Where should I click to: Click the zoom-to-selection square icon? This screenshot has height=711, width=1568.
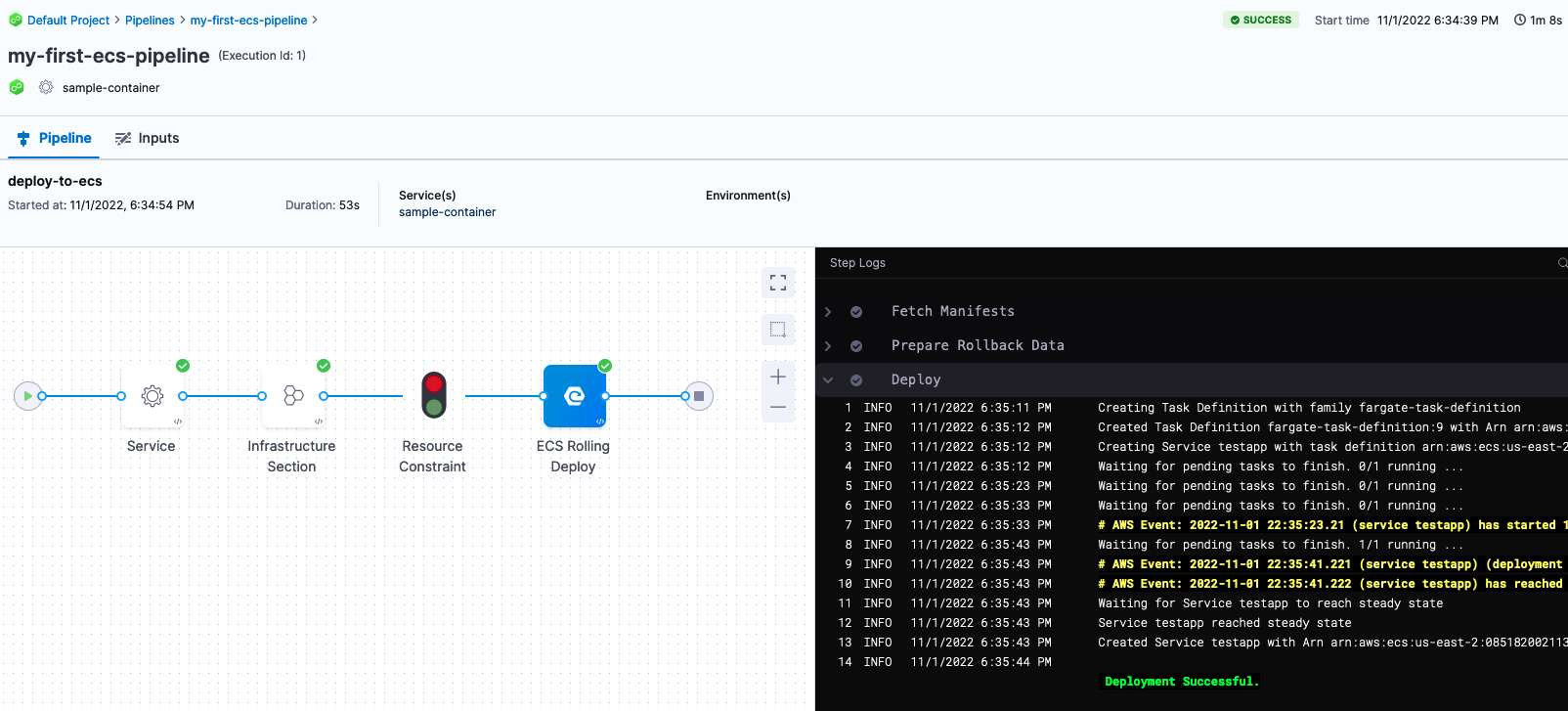(778, 330)
